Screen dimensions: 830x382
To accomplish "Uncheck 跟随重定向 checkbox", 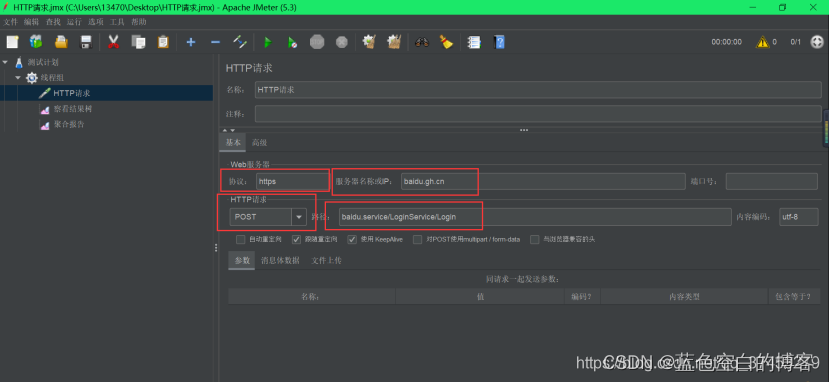I will tap(296, 239).
